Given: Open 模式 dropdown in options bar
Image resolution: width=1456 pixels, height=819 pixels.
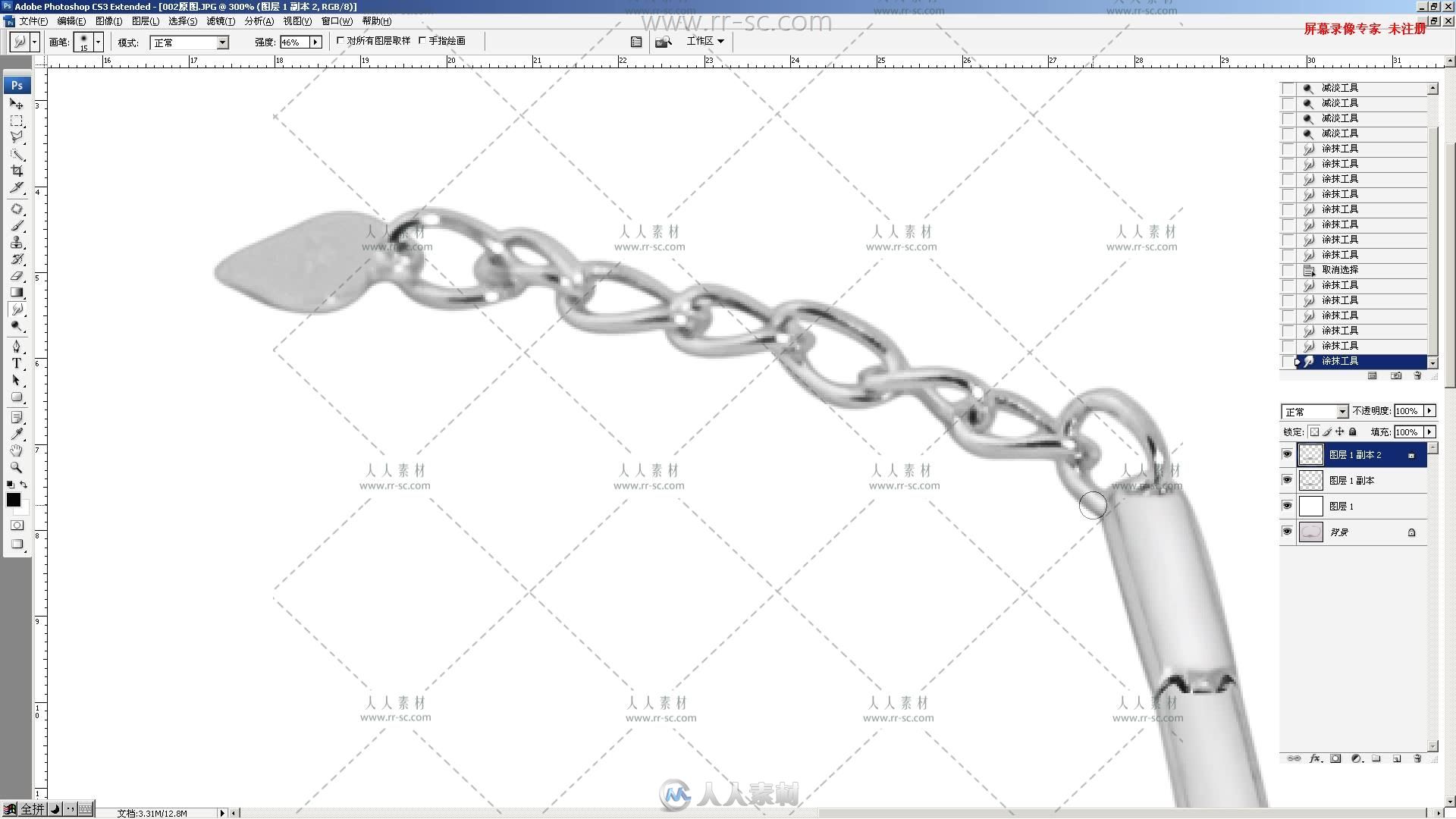Looking at the screenshot, I should pos(223,42).
